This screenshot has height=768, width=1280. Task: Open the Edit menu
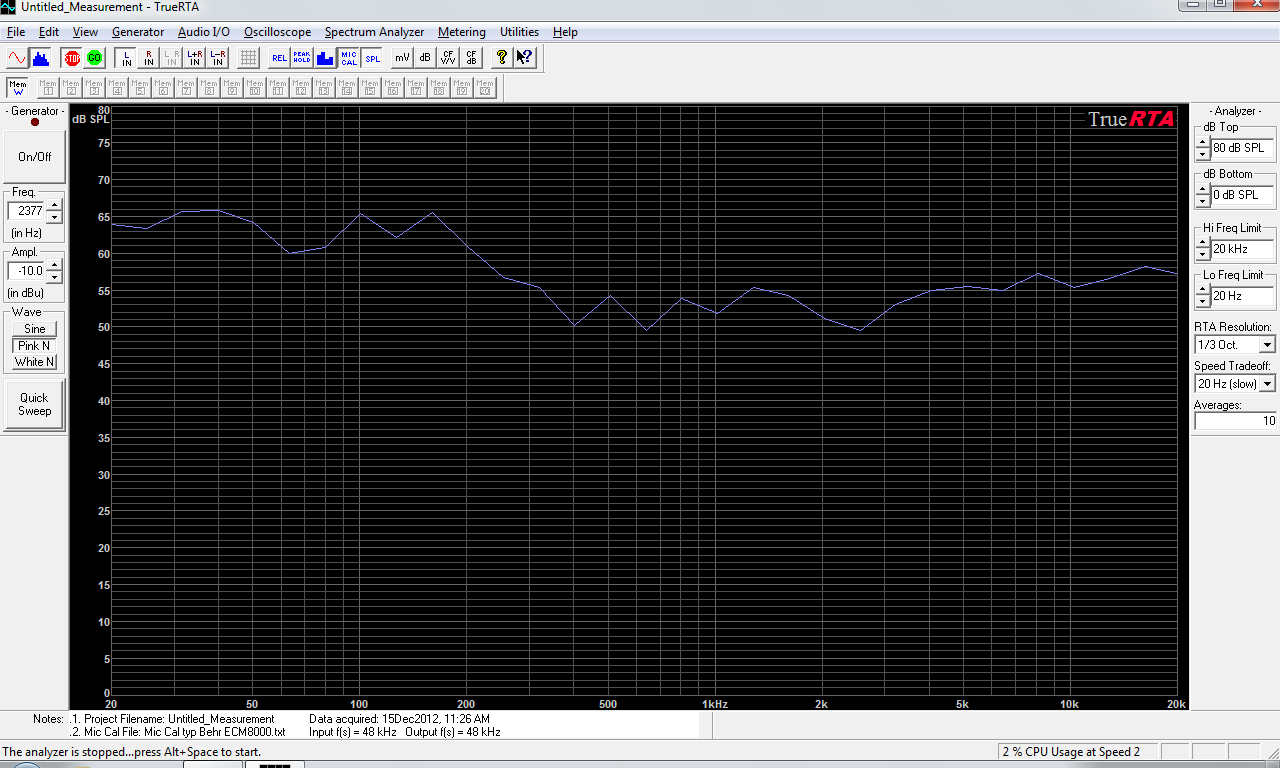click(49, 32)
